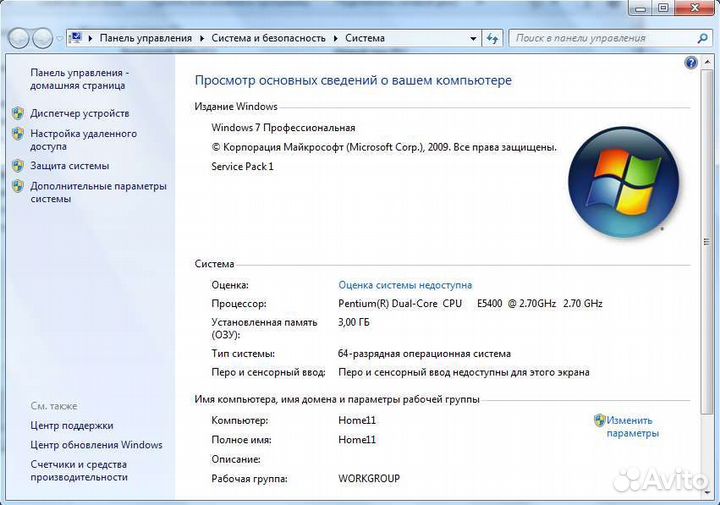Click the Pentium(R) Dual-Core CPU E5400 value
Viewport: 720px width, 505px height.
tap(470, 303)
